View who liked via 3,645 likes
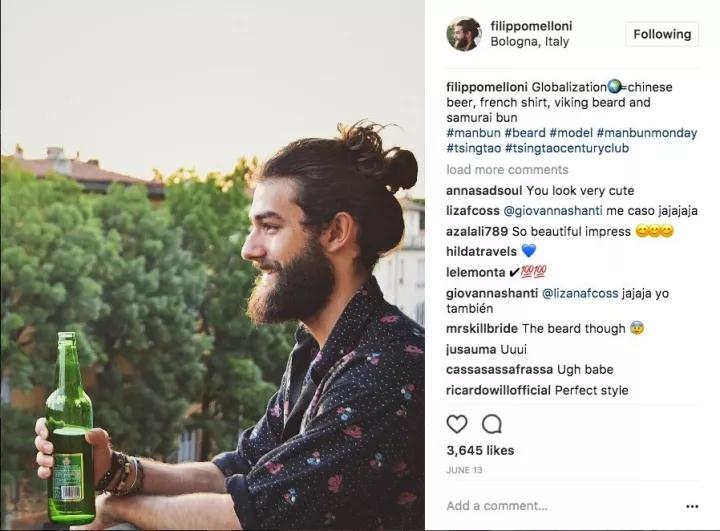This screenshot has height=531, width=720. pyautogui.click(x=480, y=450)
